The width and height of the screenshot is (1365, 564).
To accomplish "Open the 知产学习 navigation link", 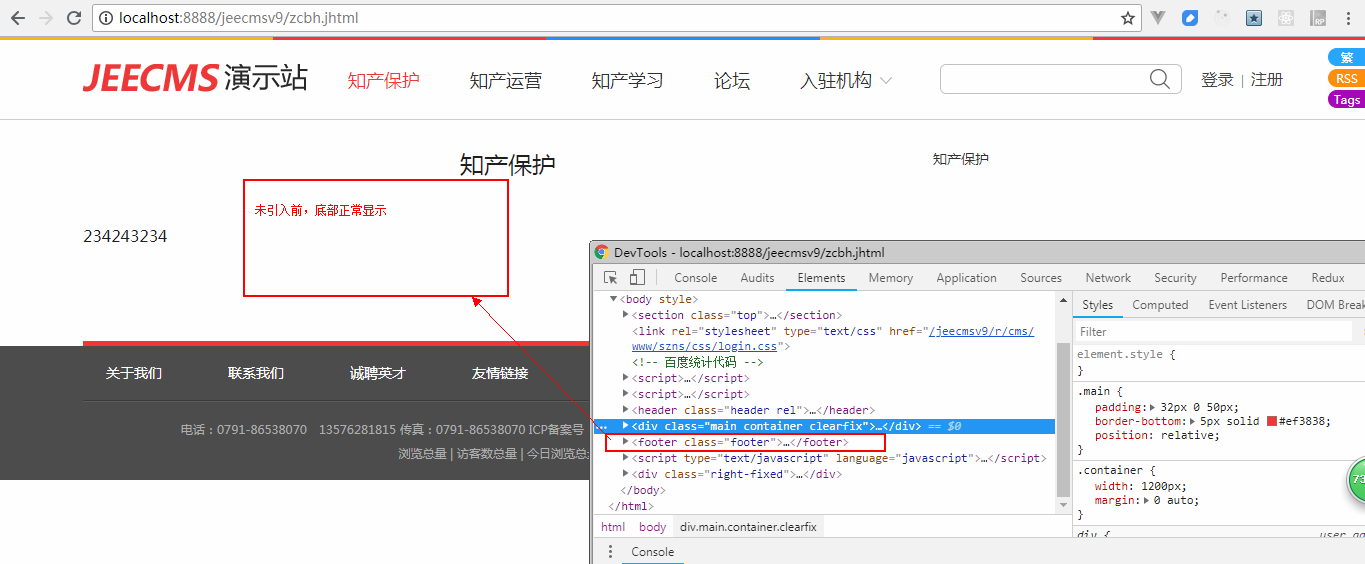I will point(627,81).
